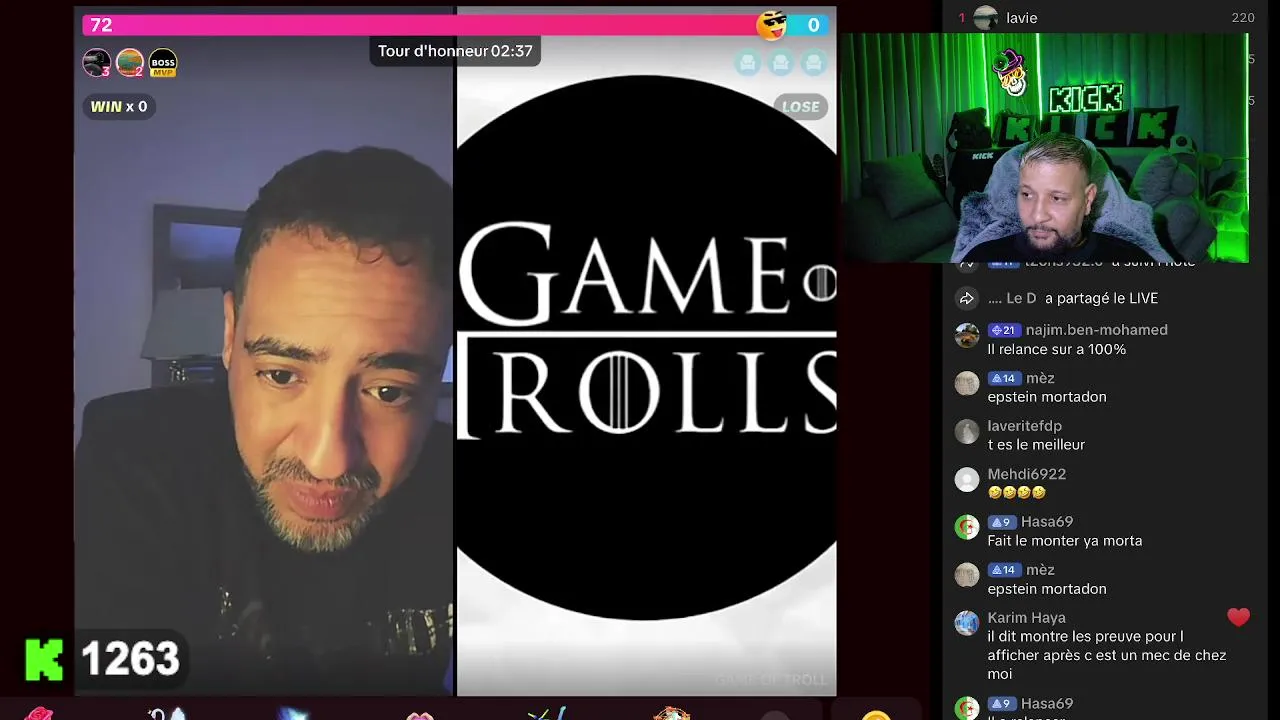Open lavie's avatar in the top viewers list
1280x720 pixels.
tap(986, 18)
